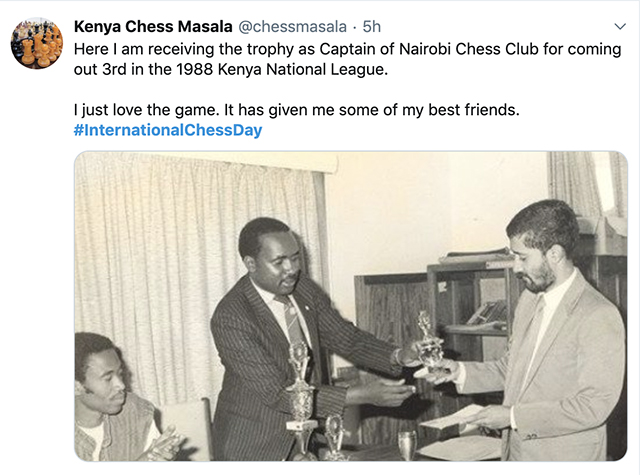Open the #InternationalChessDay hashtag
Viewport: 640px width, 475px height.
[x=168, y=130]
